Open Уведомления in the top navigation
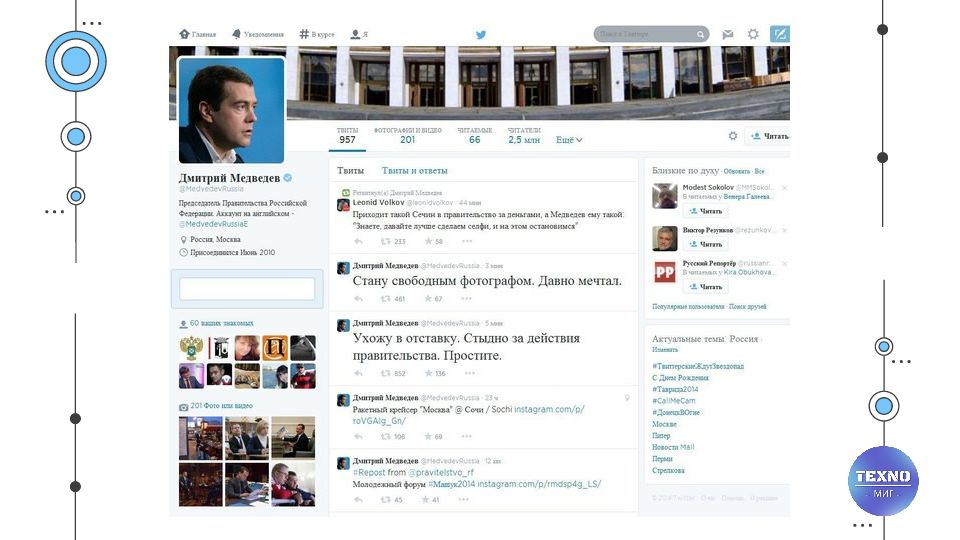This screenshot has width=960, height=540. (x=258, y=34)
